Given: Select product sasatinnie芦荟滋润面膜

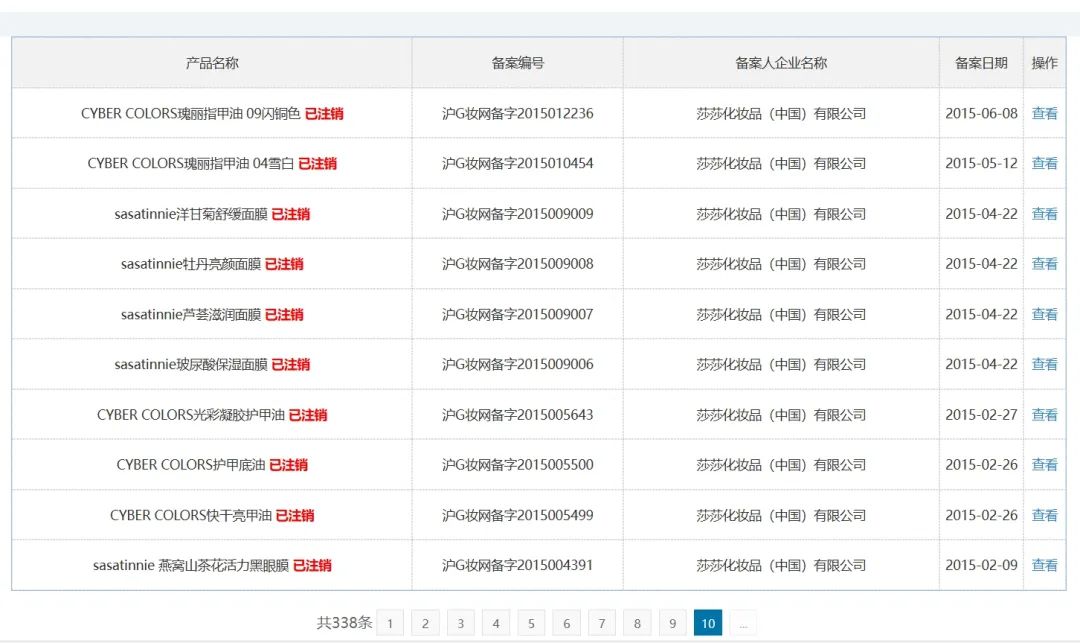Looking at the screenshot, I should [x=191, y=314].
